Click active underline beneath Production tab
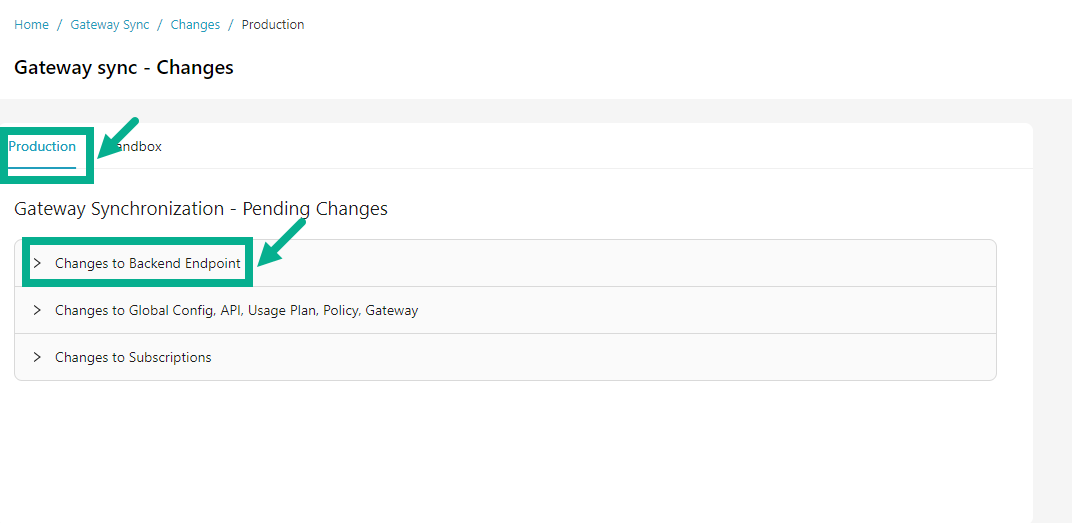The width and height of the screenshot is (1072, 523). [42, 167]
